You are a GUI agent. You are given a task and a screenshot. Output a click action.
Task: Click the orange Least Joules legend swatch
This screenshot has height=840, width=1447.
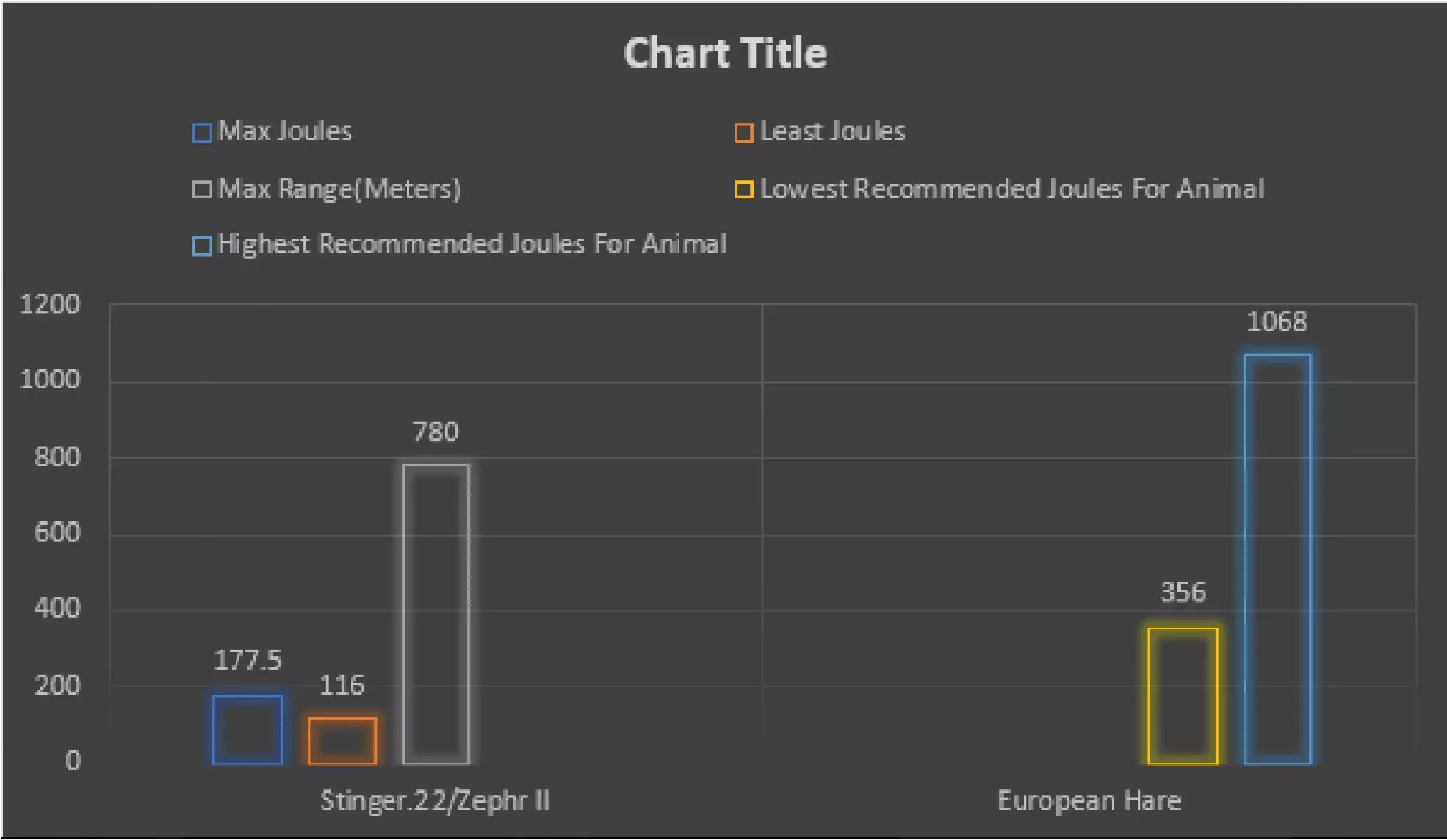744,133
